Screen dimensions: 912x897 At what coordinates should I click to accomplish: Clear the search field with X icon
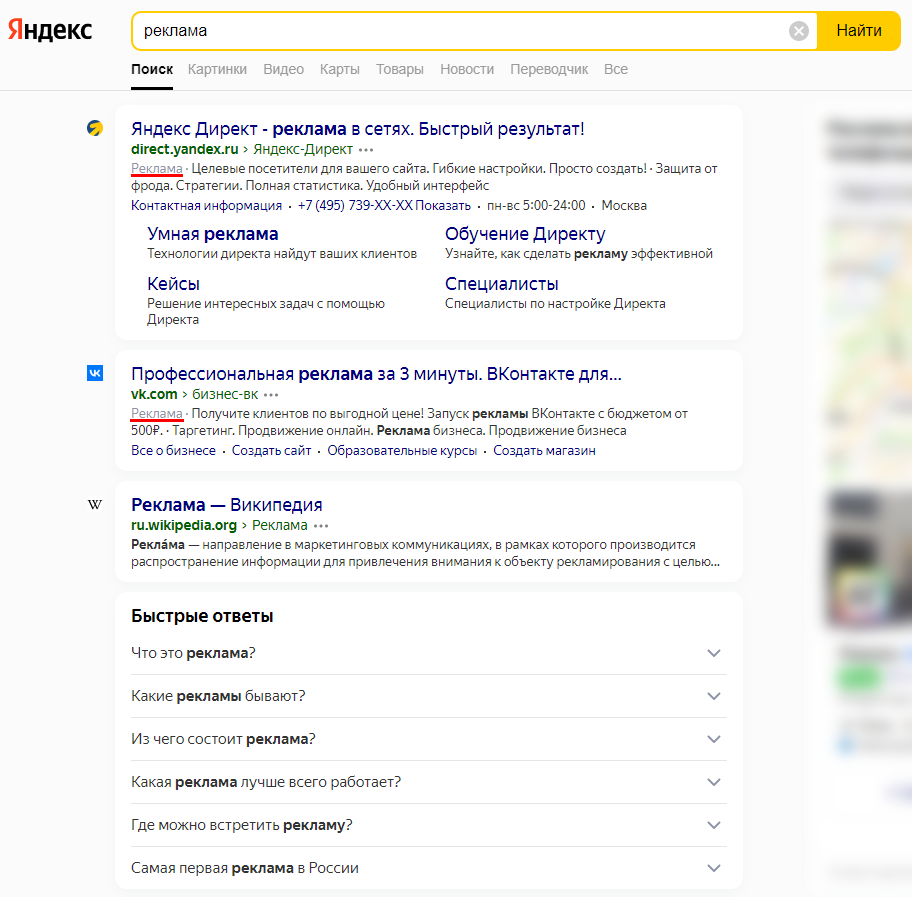coord(799,31)
